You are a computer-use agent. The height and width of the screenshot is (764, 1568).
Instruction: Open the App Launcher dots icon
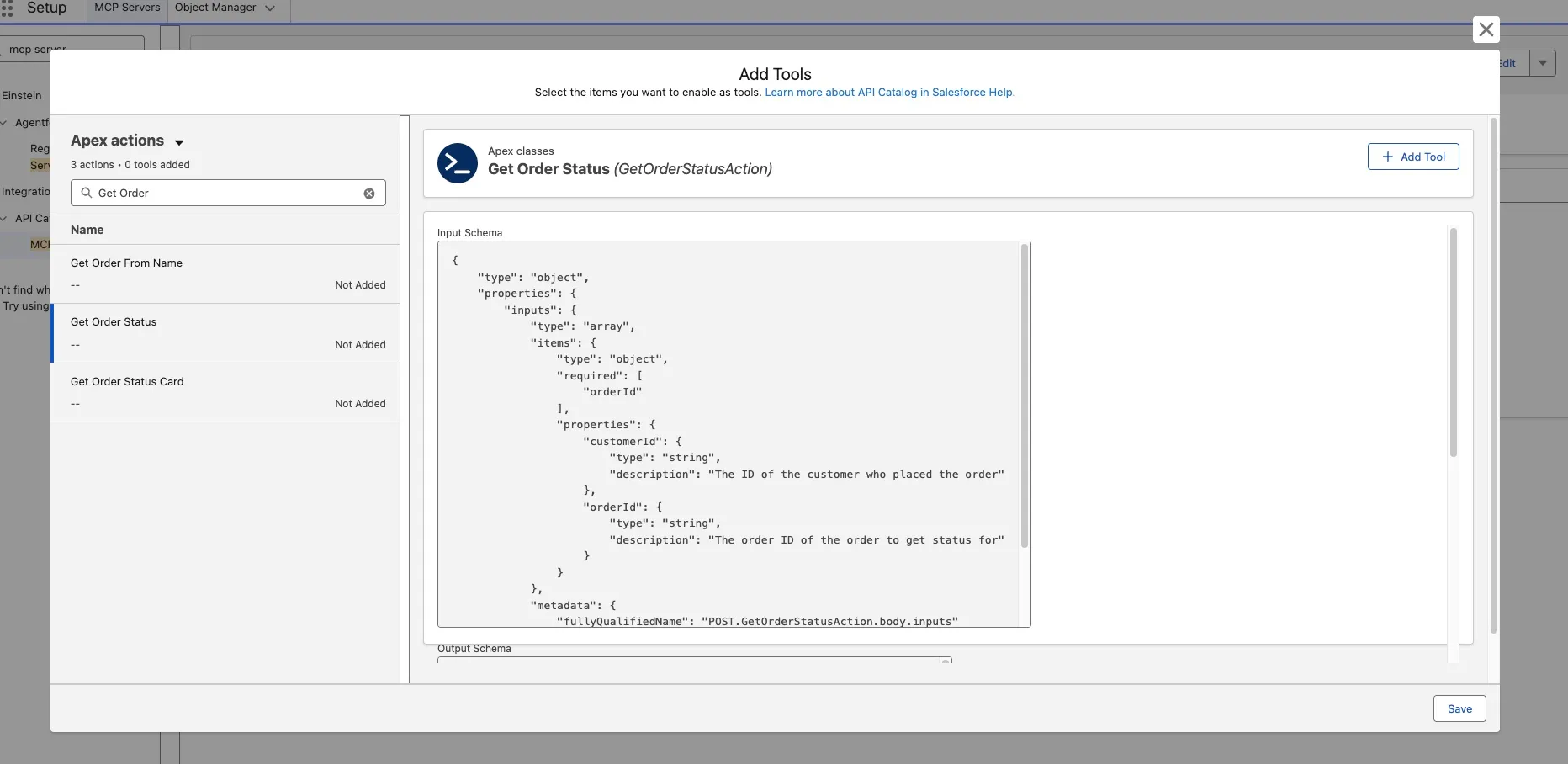(x=8, y=8)
